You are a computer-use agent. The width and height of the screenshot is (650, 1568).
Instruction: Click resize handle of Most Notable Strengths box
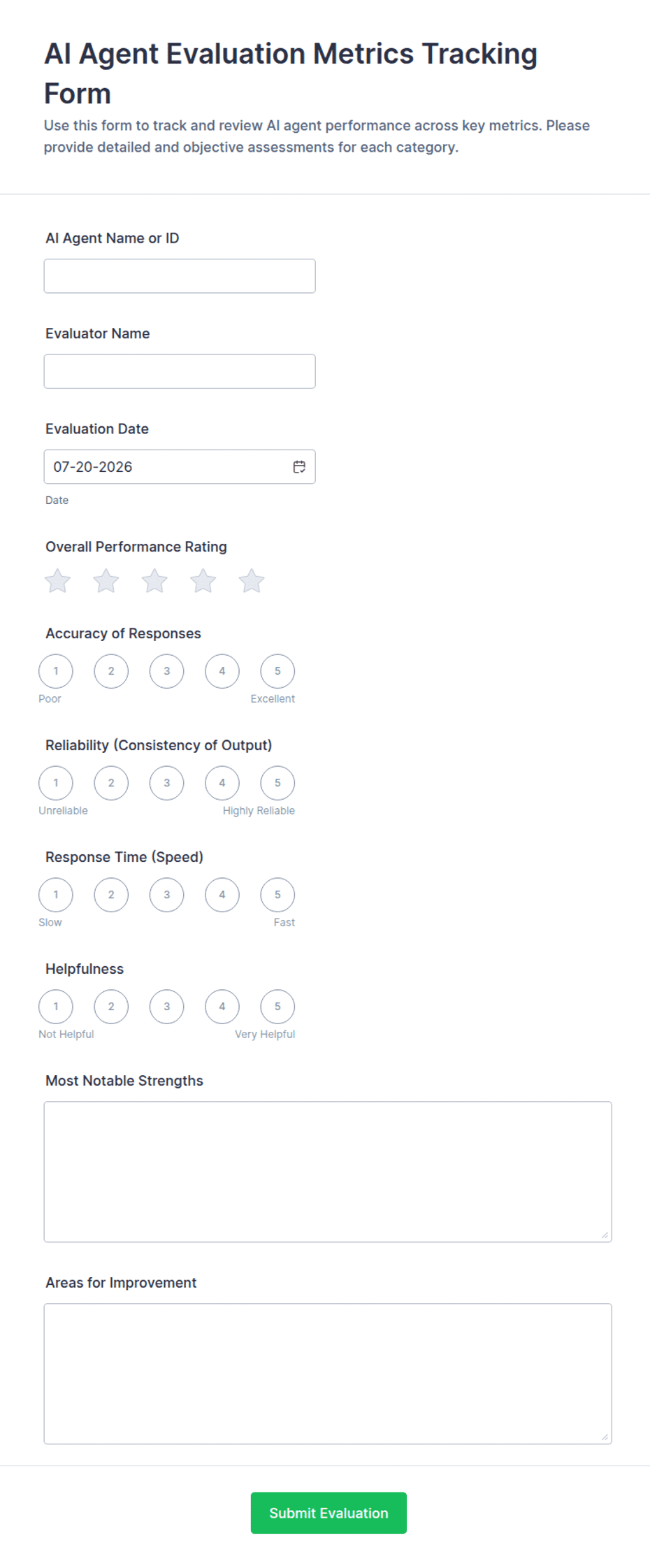pos(605,1235)
